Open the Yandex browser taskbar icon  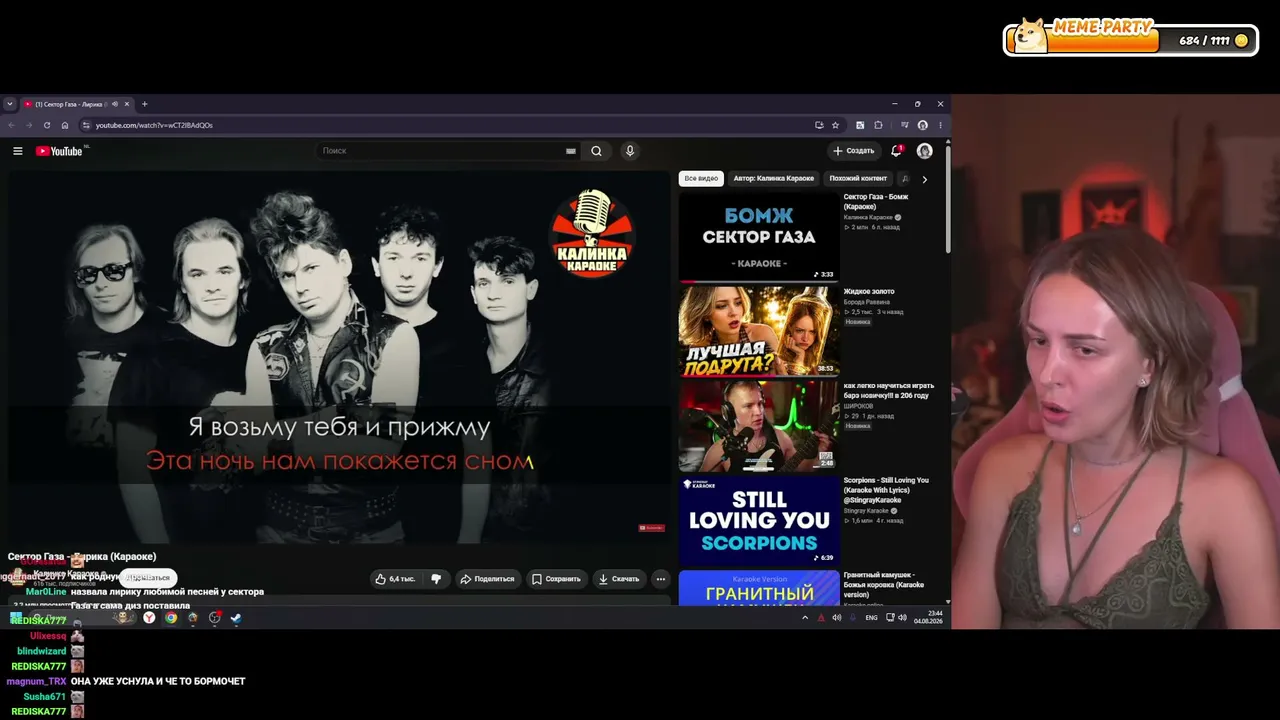(x=149, y=618)
